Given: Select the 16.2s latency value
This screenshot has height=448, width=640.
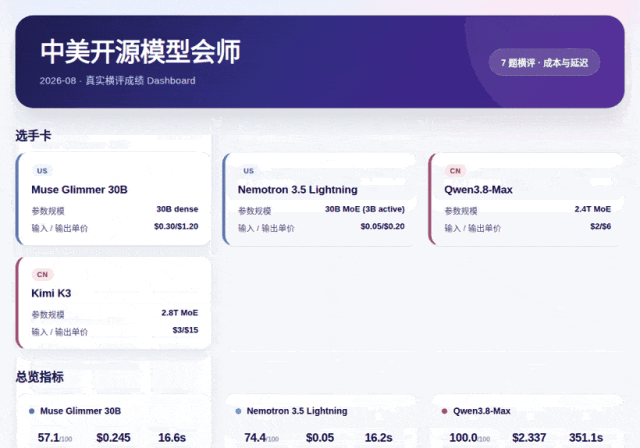Looking at the screenshot, I should pyautogui.click(x=378, y=438).
